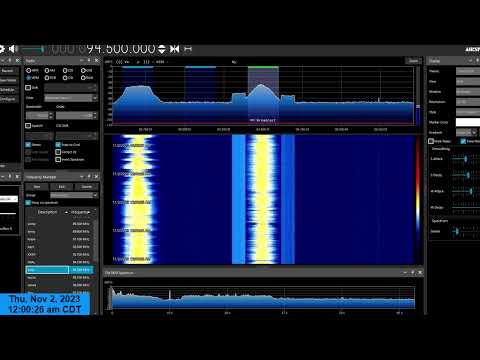Open the Window dropdown in Display panel
The width and height of the screenshot is (480, 360).
click(x=468, y=92)
